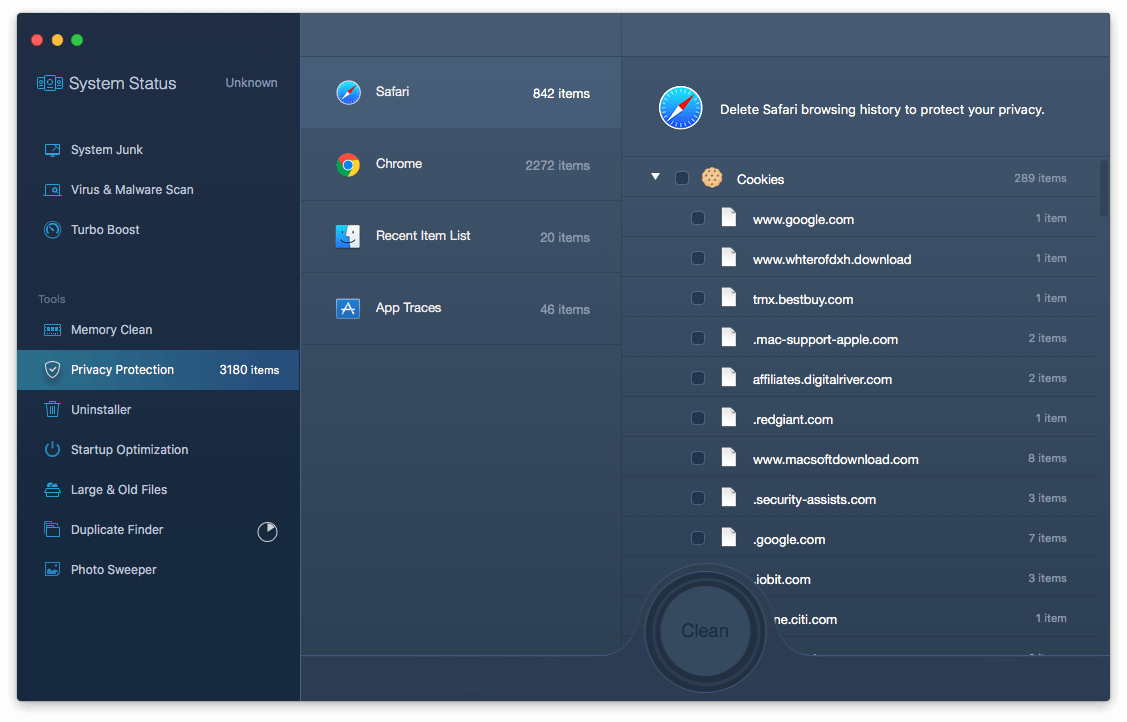1127x722 pixels.
Task: Click the file icon for .security-assists.com
Action: pos(729,497)
